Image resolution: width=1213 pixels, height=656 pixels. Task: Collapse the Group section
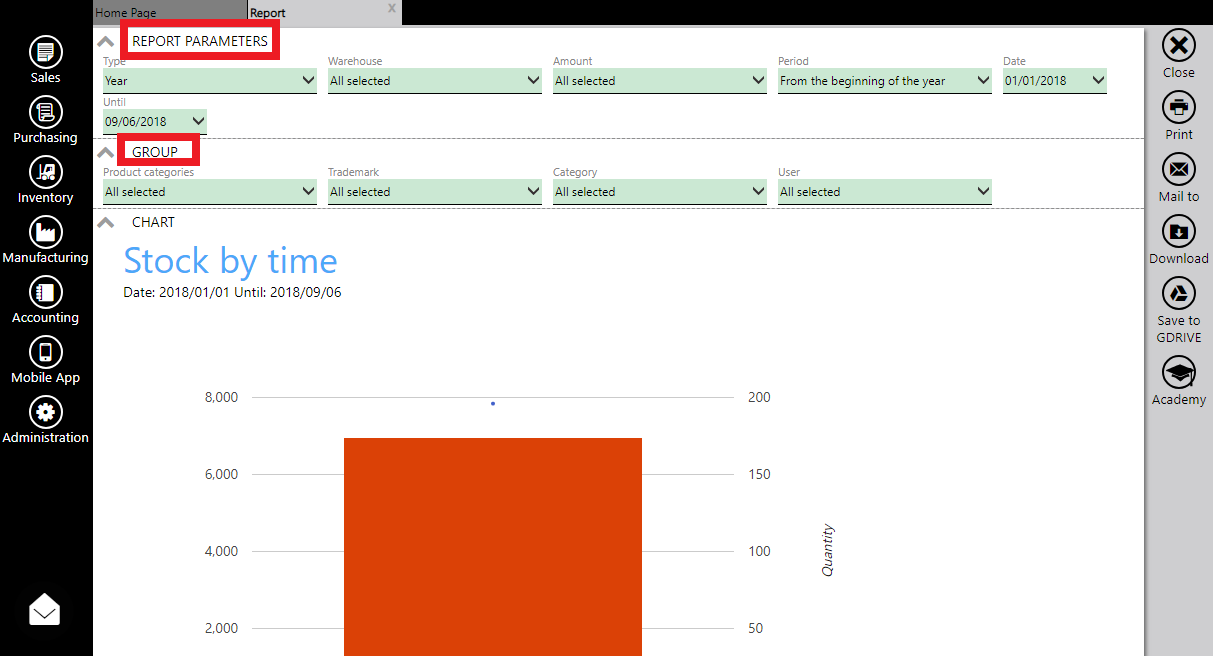click(x=105, y=153)
